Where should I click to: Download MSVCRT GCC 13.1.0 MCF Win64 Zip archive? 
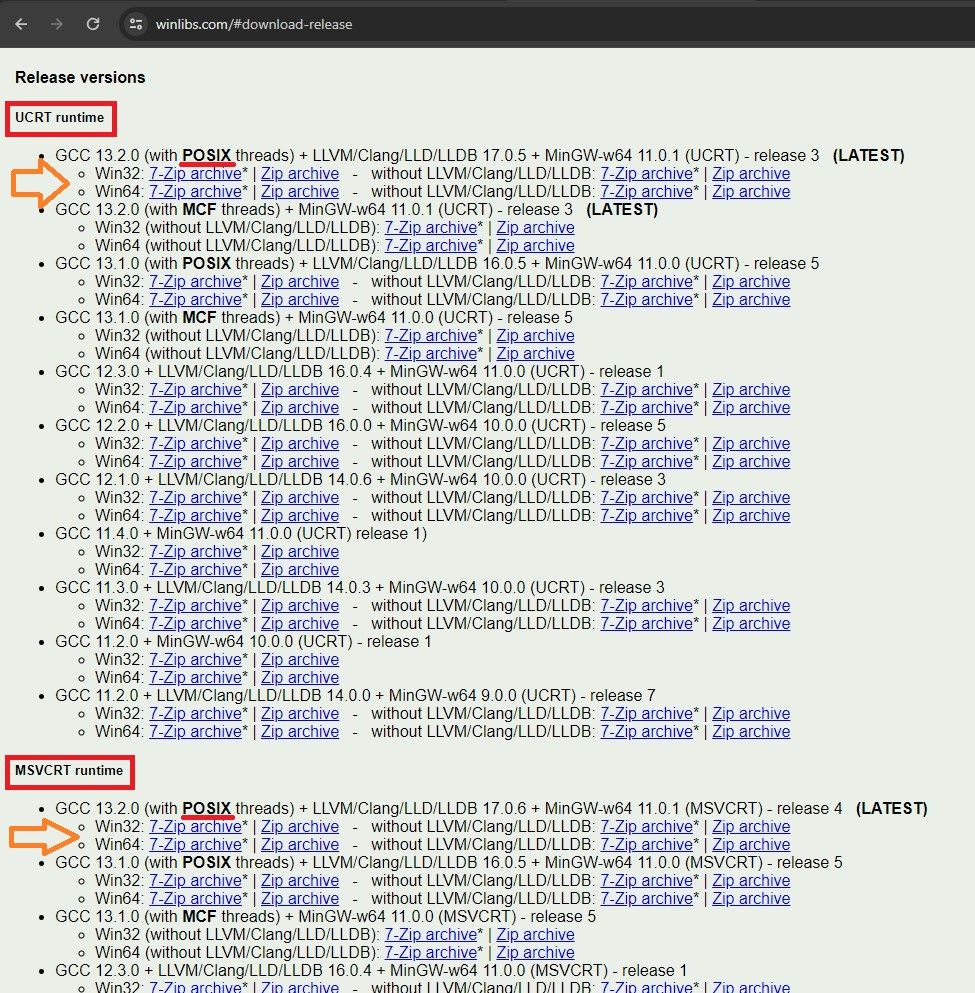pyautogui.click(x=536, y=952)
